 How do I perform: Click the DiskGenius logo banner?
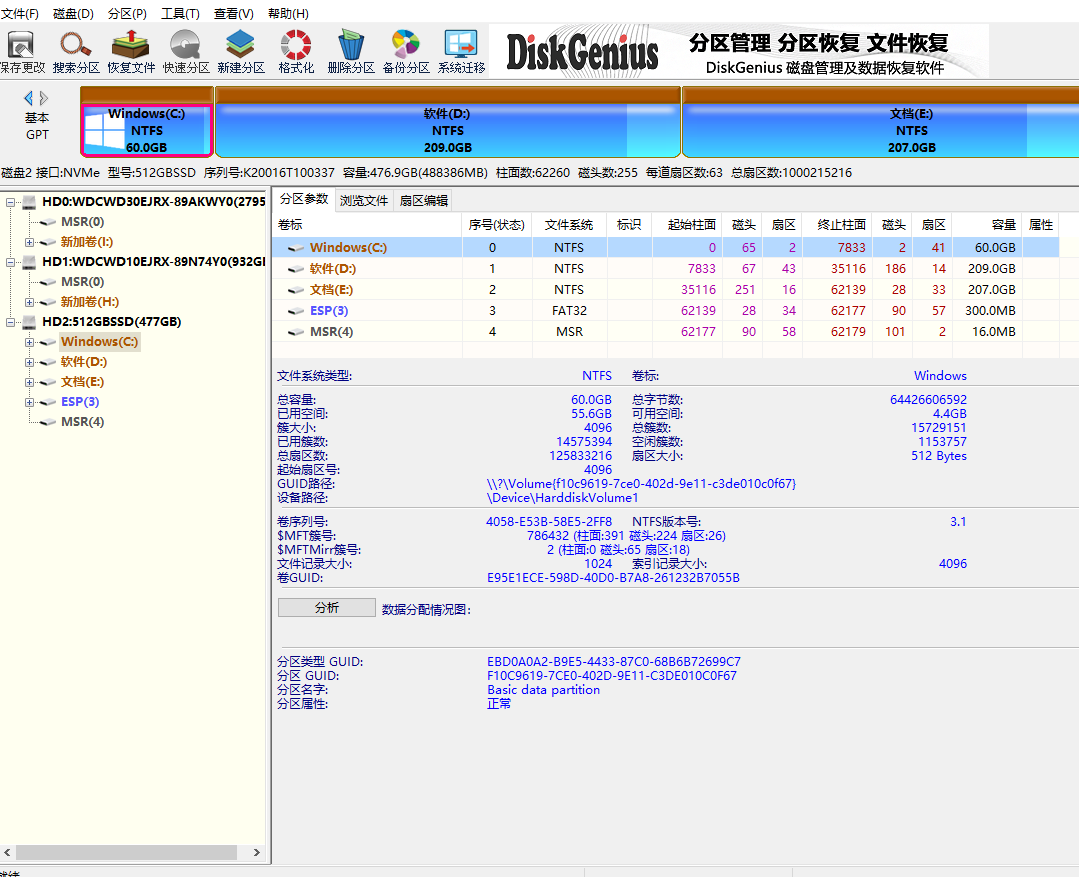coord(738,52)
